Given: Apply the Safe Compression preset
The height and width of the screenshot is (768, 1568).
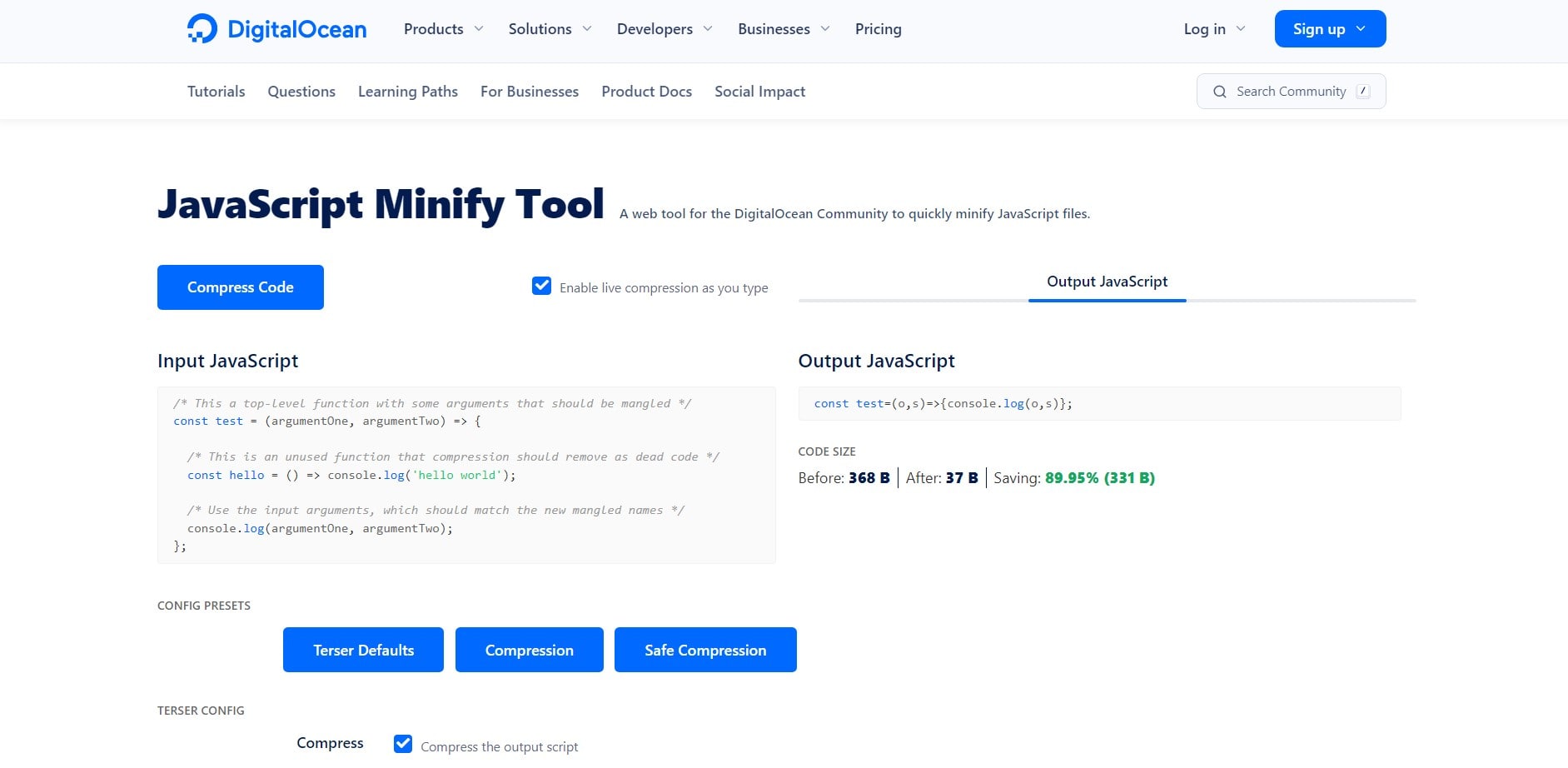Looking at the screenshot, I should pyautogui.click(x=705, y=650).
